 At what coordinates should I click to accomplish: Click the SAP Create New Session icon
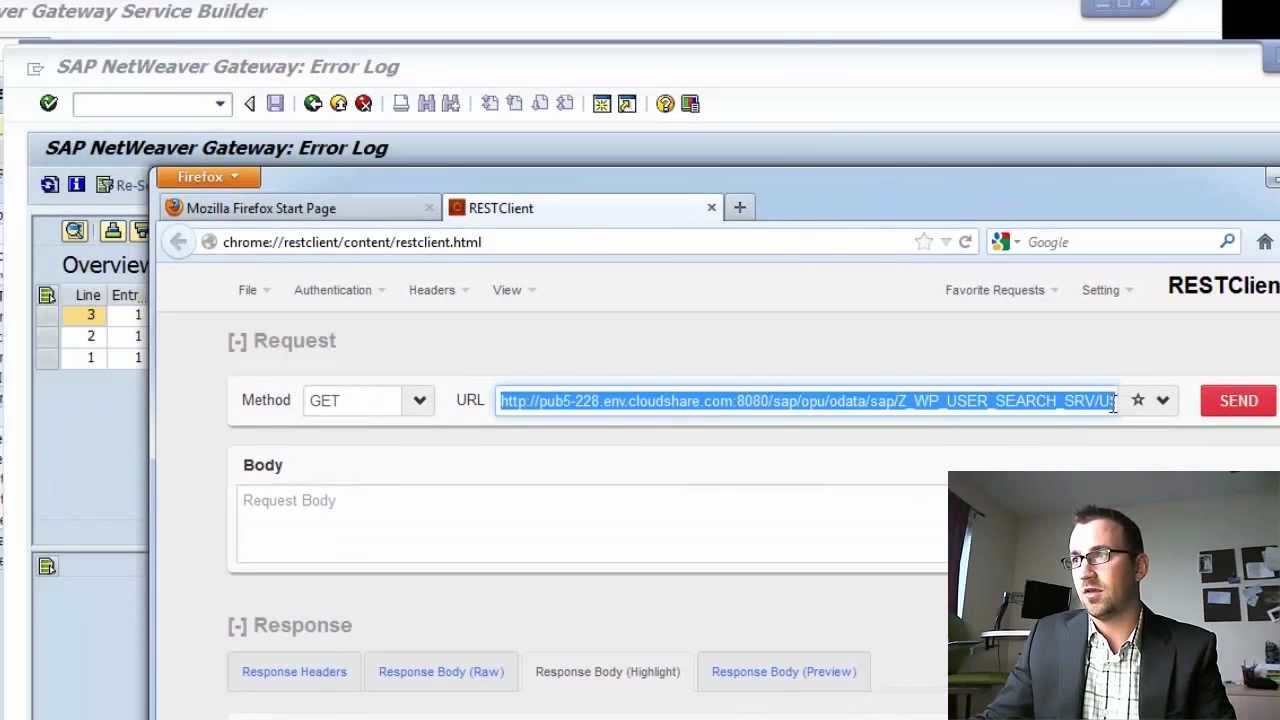click(602, 103)
